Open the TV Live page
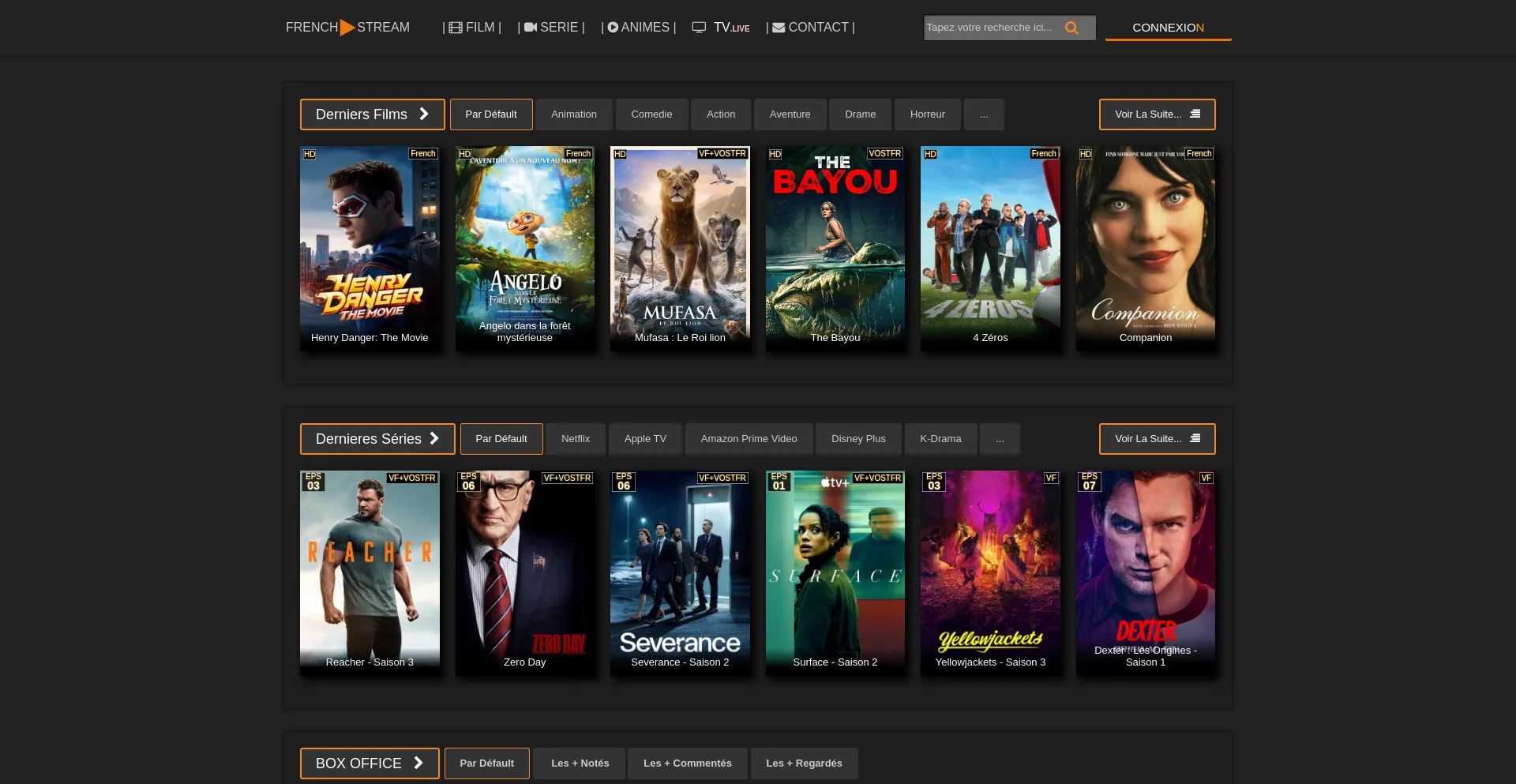1516x784 pixels. tap(721, 28)
